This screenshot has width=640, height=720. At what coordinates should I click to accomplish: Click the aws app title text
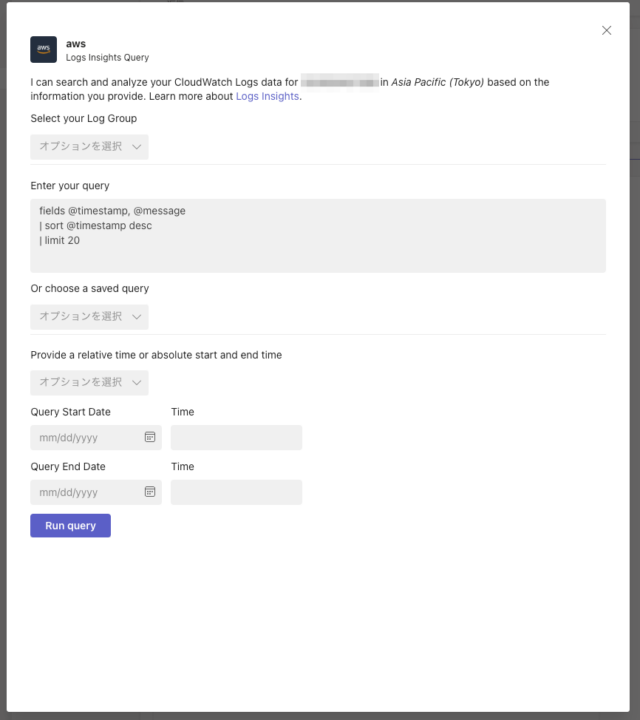(x=76, y=44)
